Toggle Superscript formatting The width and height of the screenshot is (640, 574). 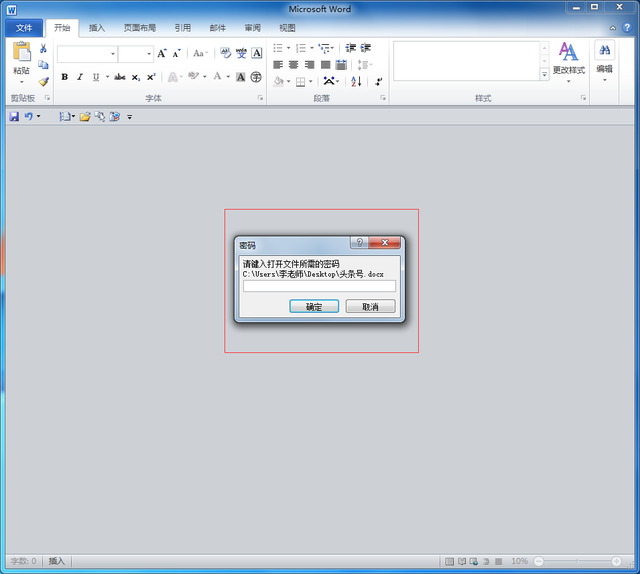(151, 77)
